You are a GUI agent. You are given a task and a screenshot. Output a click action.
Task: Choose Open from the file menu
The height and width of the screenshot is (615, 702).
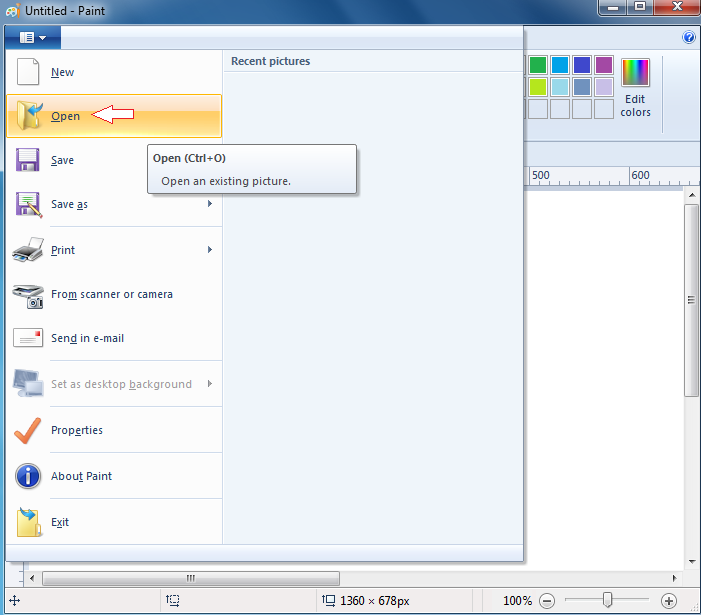[x=114, y=116]
